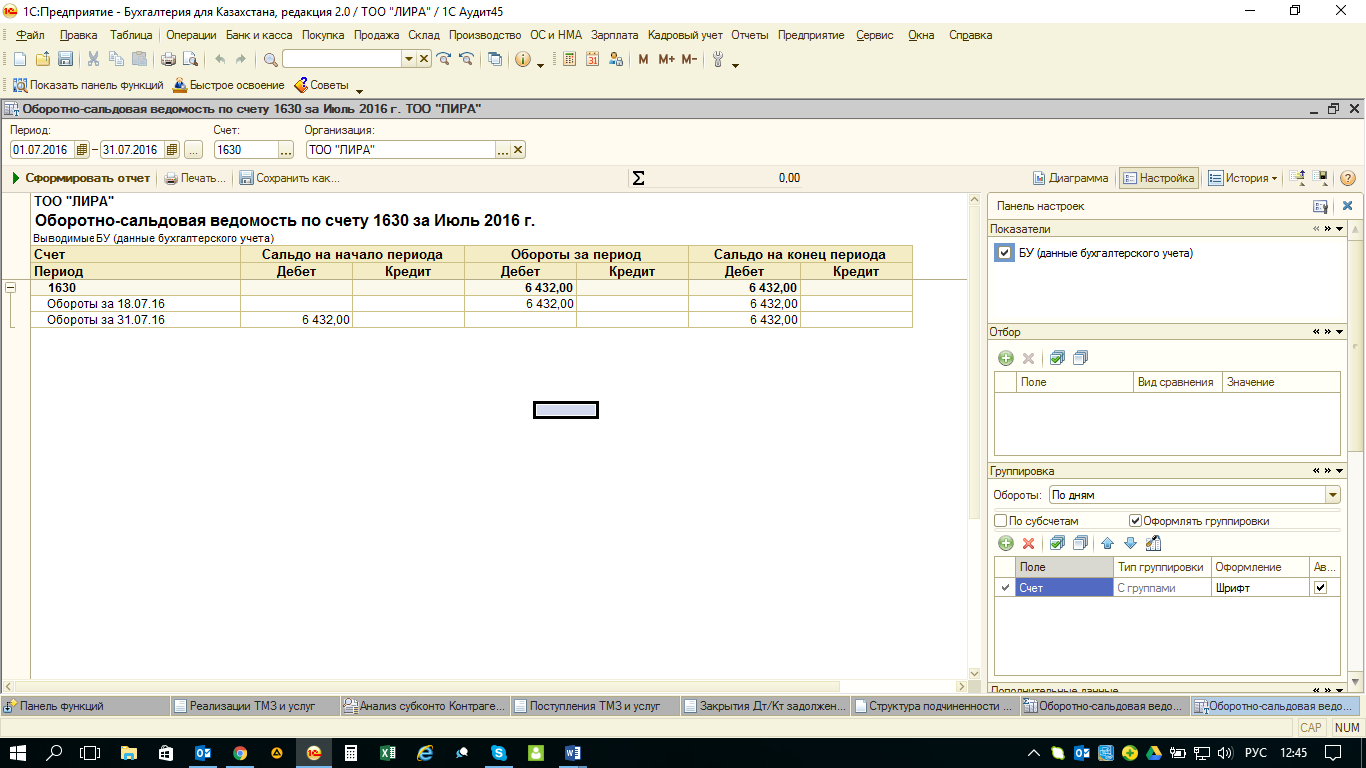1366x768 pixels.
Task: Click the wrench settings toolbar icon
Action: click(717, 60)
